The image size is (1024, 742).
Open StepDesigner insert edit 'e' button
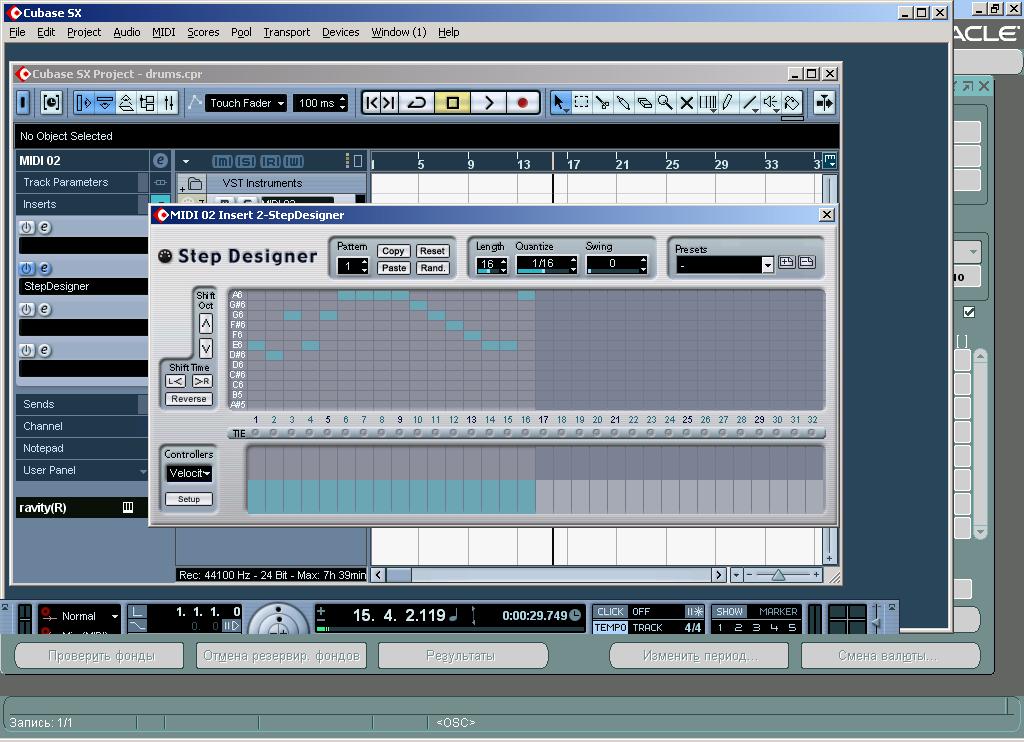point(44,268)
